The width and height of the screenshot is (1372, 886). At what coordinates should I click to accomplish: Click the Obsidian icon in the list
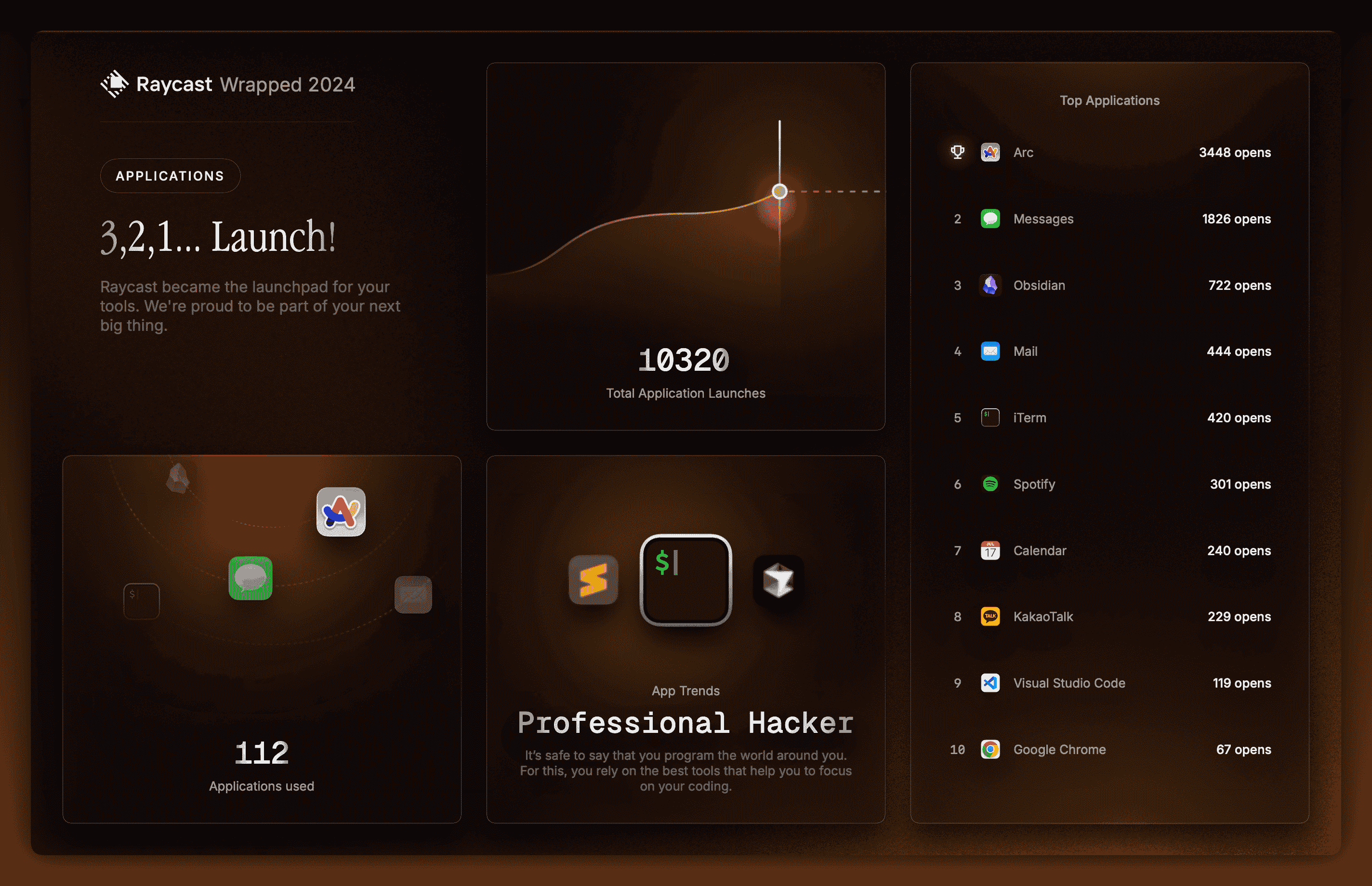[x=990, y=286]
